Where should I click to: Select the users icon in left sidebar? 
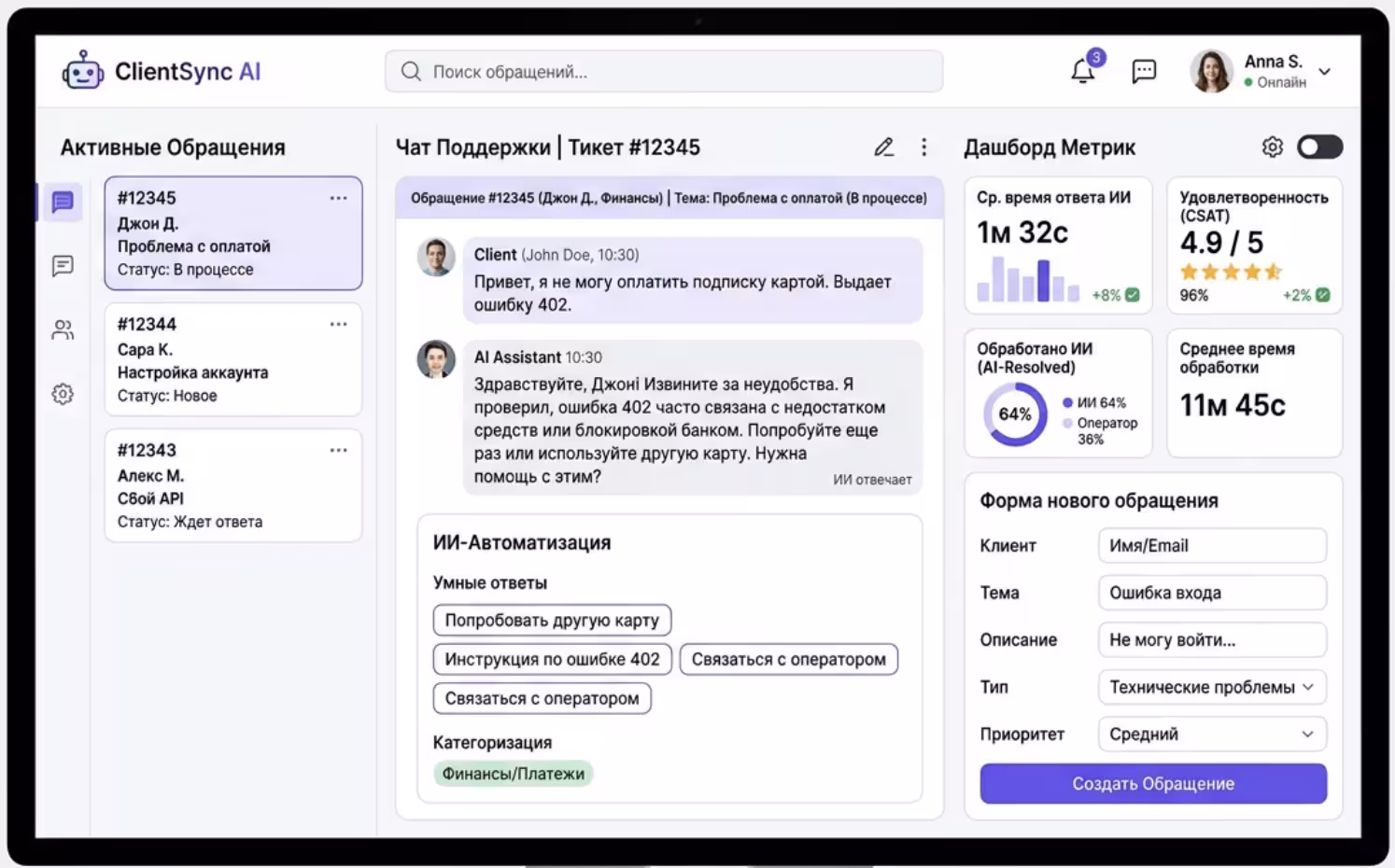tap(63, 330)
